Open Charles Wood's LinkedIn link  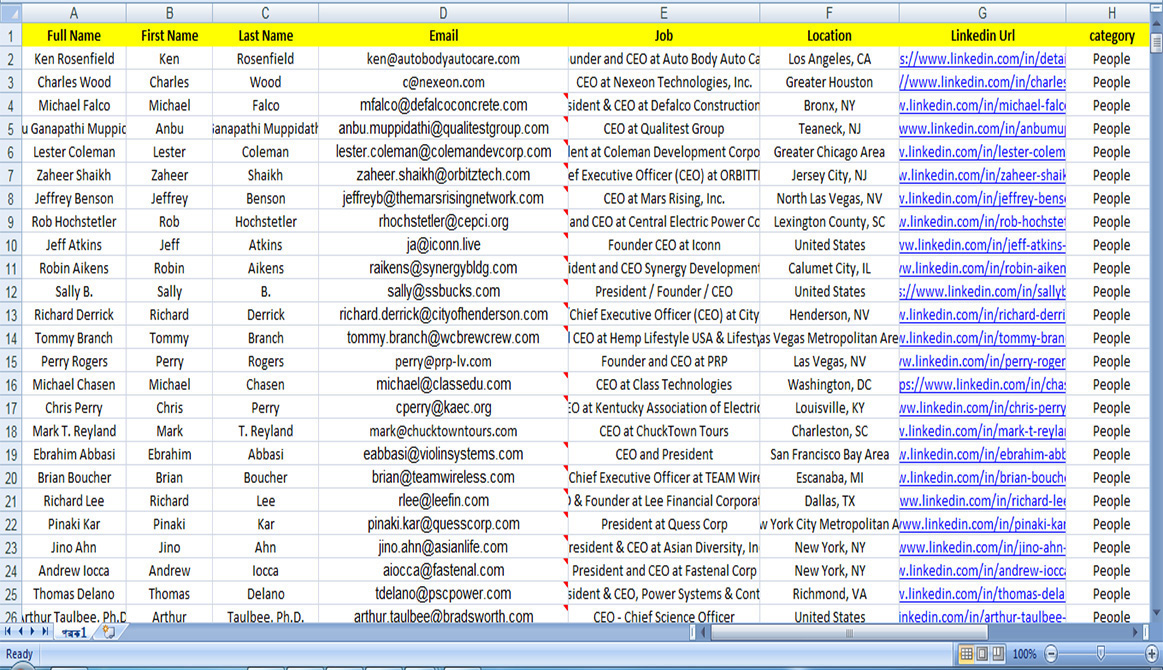point(982,82)
